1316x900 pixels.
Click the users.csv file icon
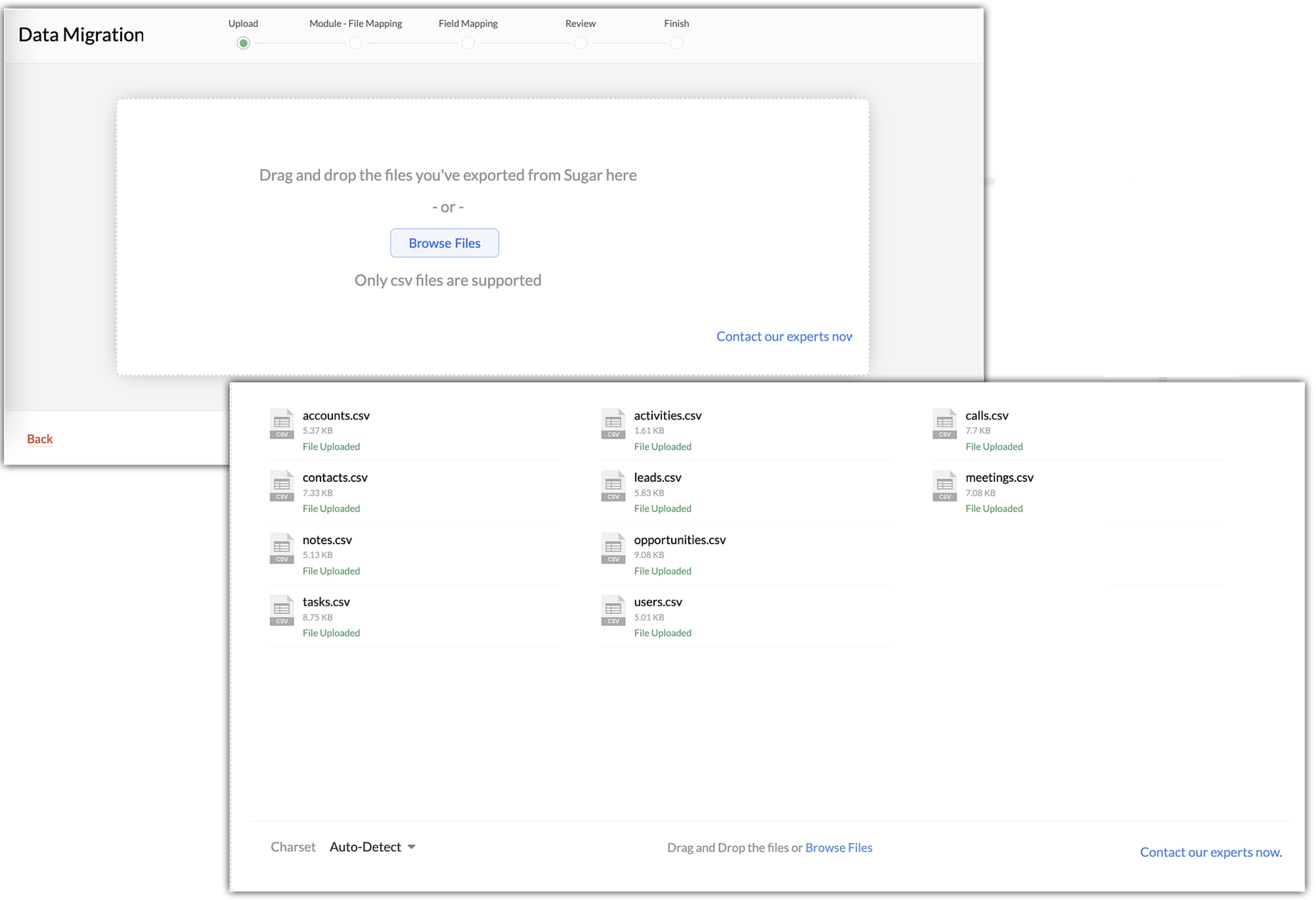613,610
